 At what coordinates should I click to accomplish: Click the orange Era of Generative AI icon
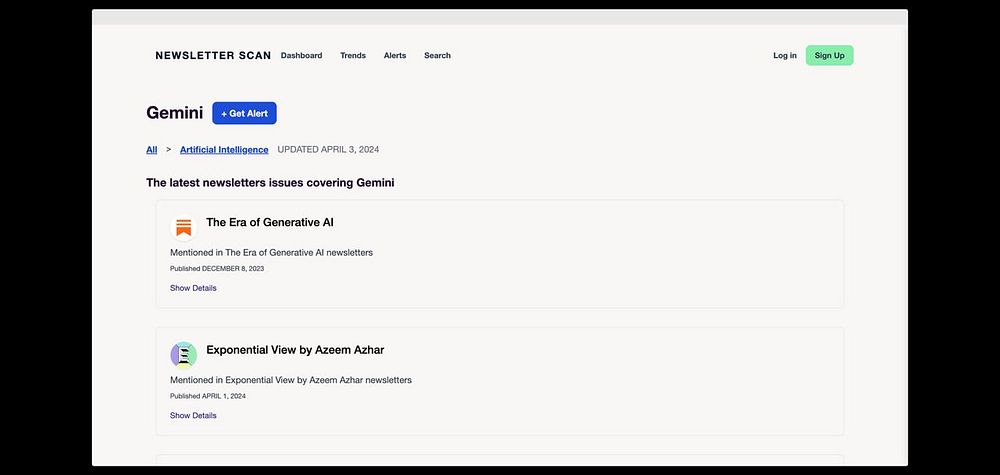point(184,228)
